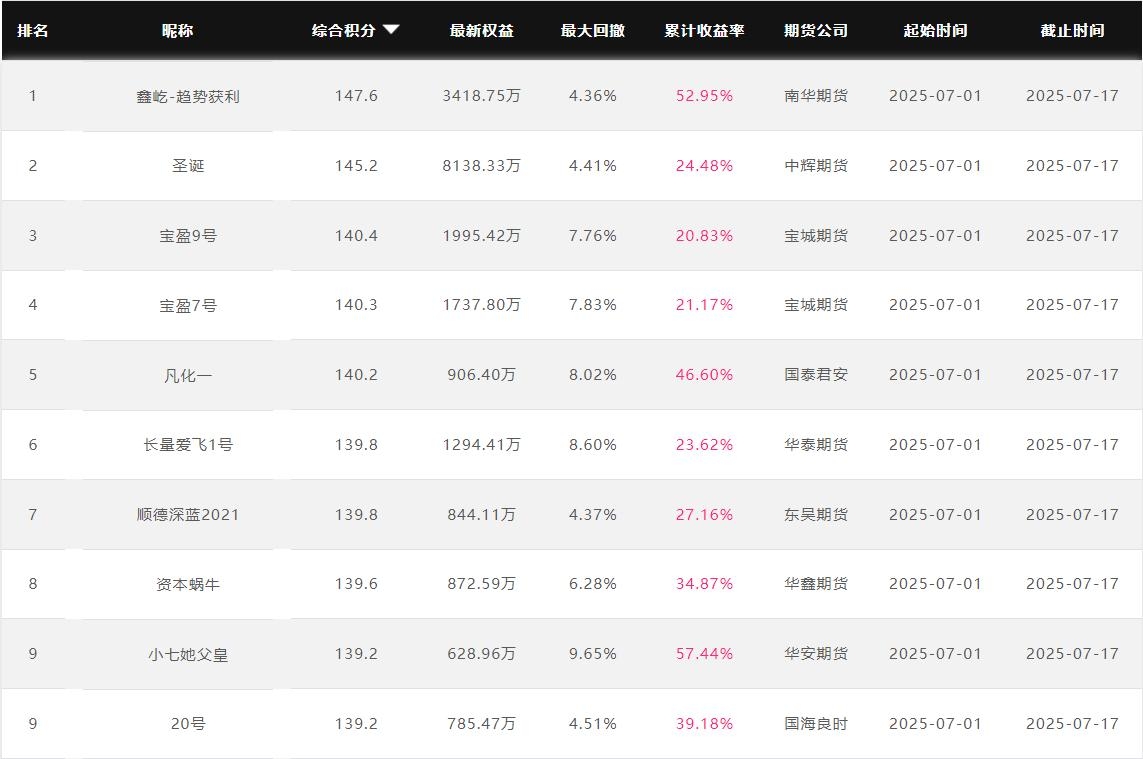Select return rate 23.62%
The width and height of the screenshot is (1143, 759).
tap(704, 445)
